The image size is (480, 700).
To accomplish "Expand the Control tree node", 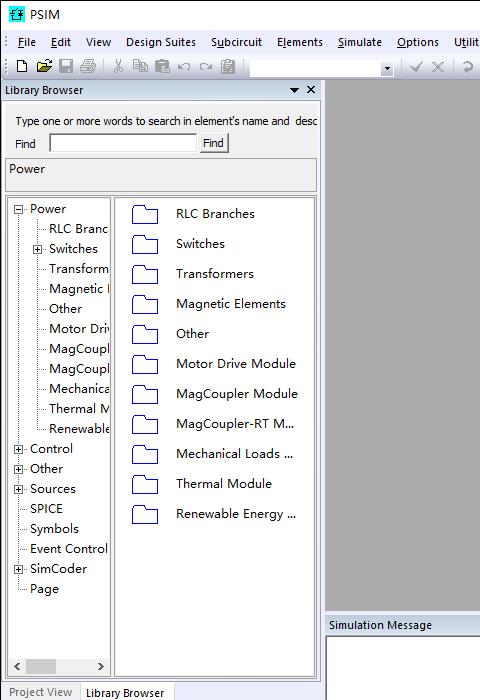I will coord(18,449).
